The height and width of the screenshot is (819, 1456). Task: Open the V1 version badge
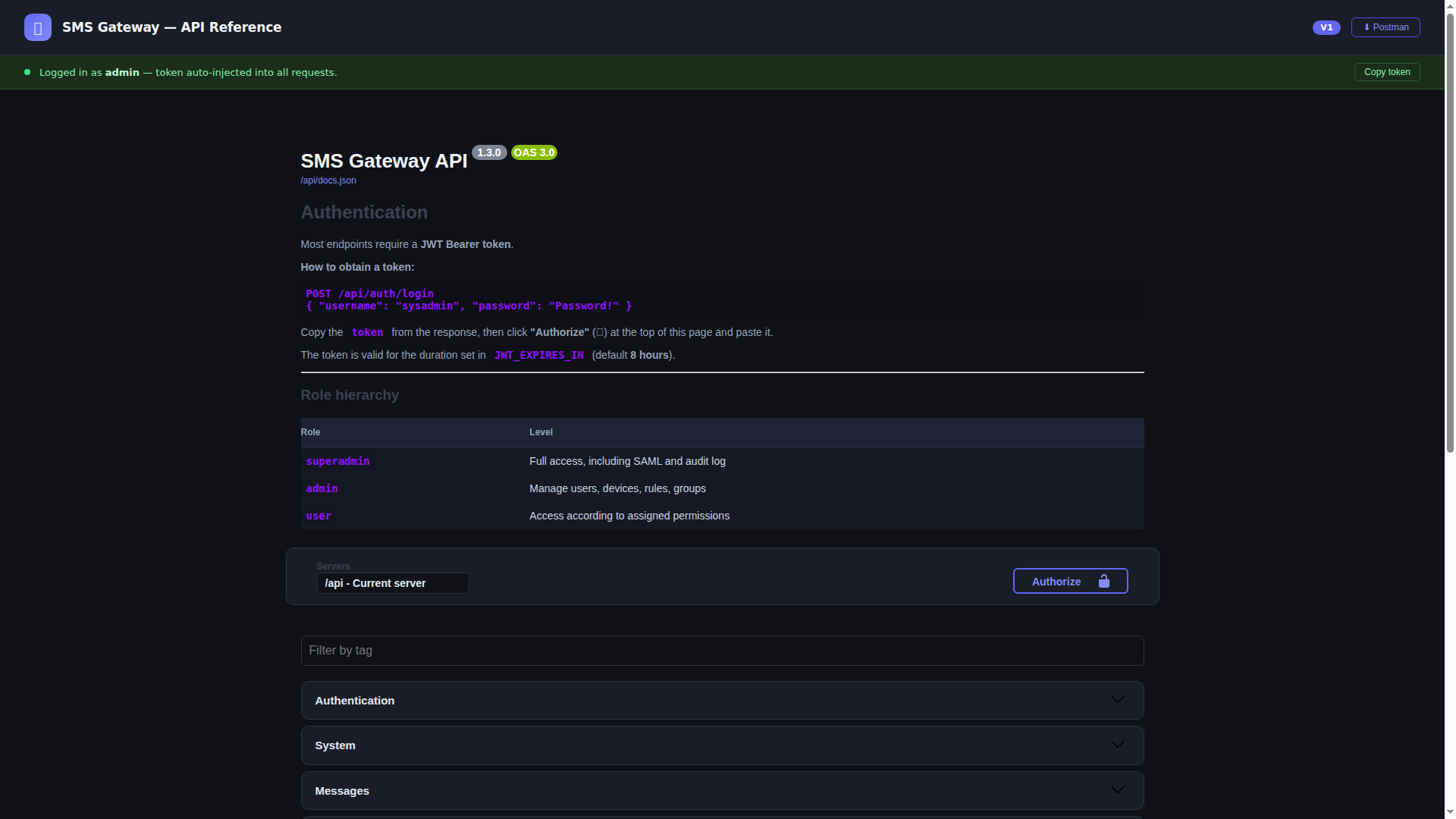pyautogui.click(x=1326, y=27)
